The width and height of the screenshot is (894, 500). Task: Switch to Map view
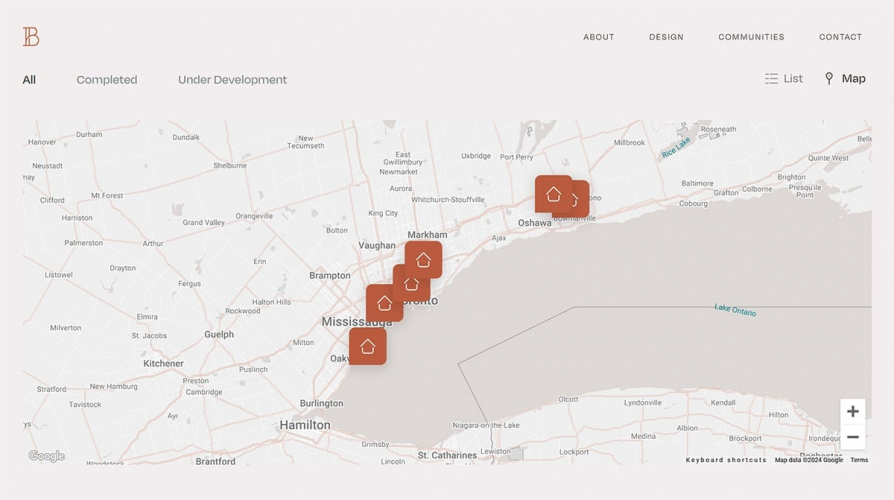[845, 79]
